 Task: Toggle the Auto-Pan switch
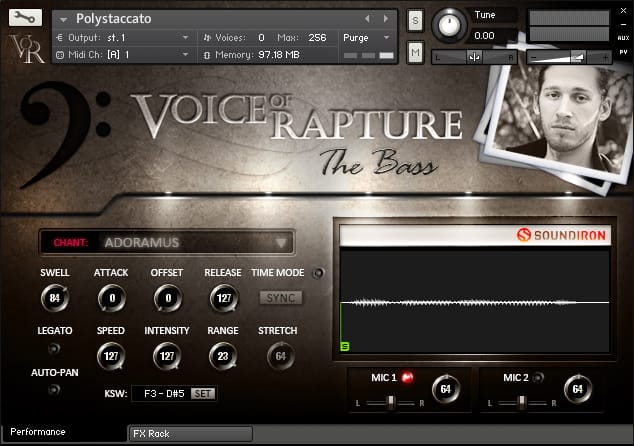(54, 389)
